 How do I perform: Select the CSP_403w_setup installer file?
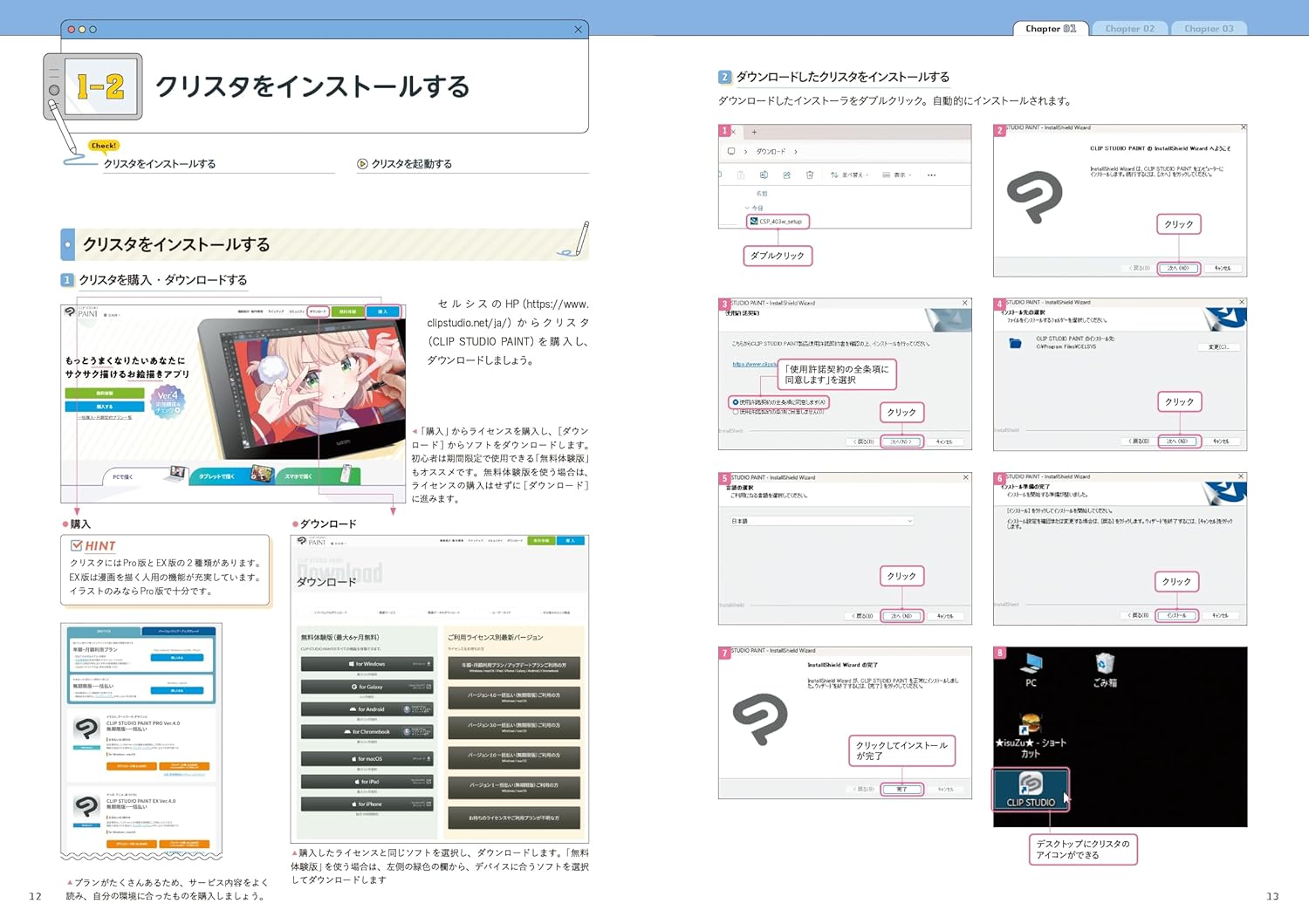click(x=778, y=222)
